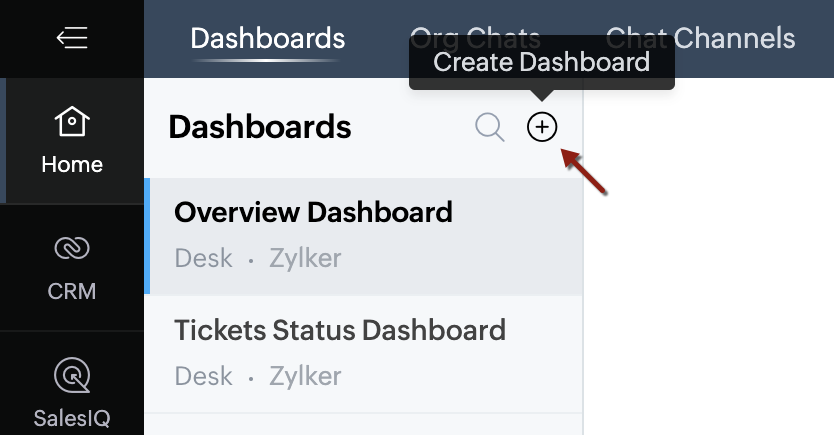Go to the Chat Channels tab

pyautogui.click(x=700, y=39)
